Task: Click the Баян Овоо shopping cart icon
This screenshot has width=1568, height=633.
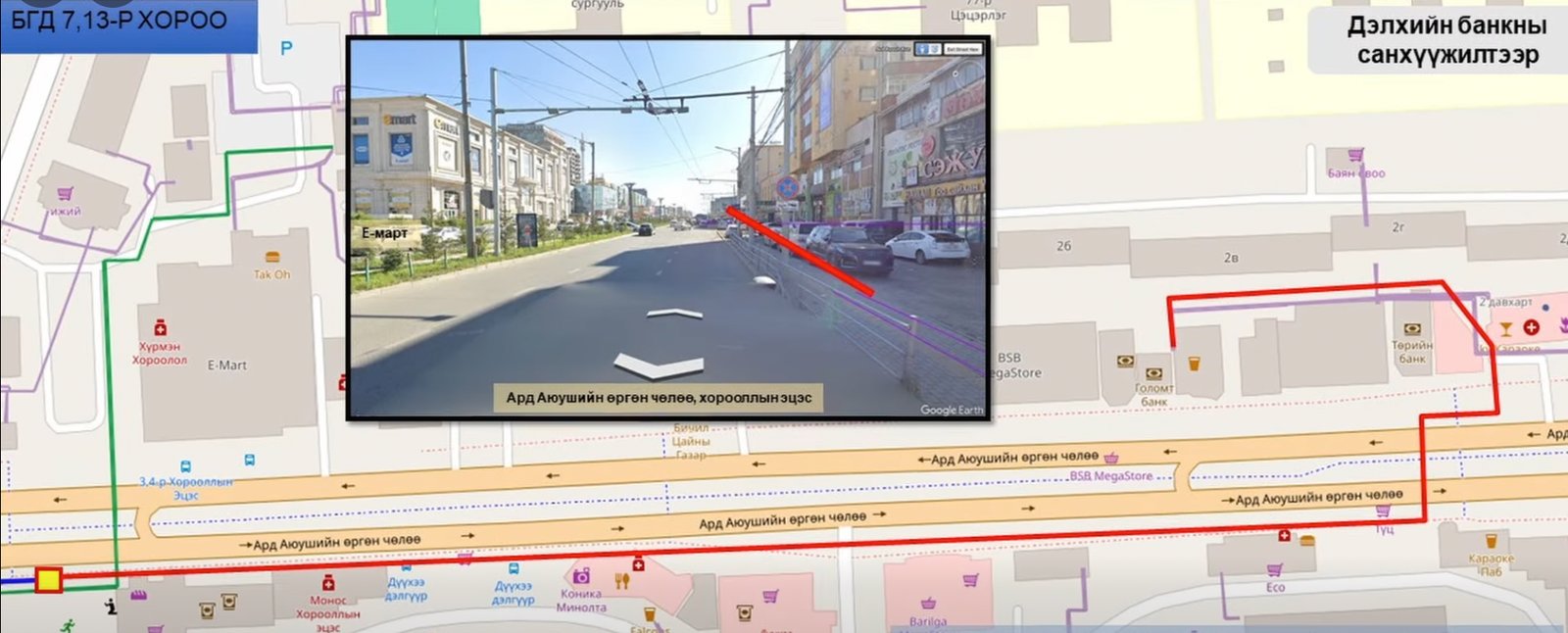Action: [1355, 155]
